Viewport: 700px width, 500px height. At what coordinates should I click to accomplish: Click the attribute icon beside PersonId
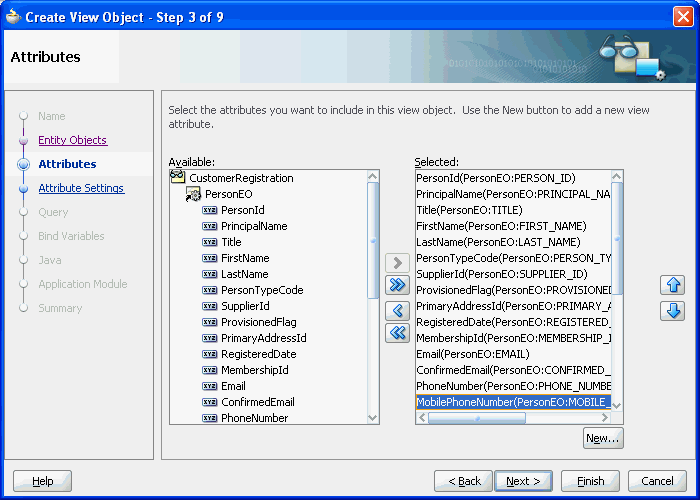click(209, 210)
